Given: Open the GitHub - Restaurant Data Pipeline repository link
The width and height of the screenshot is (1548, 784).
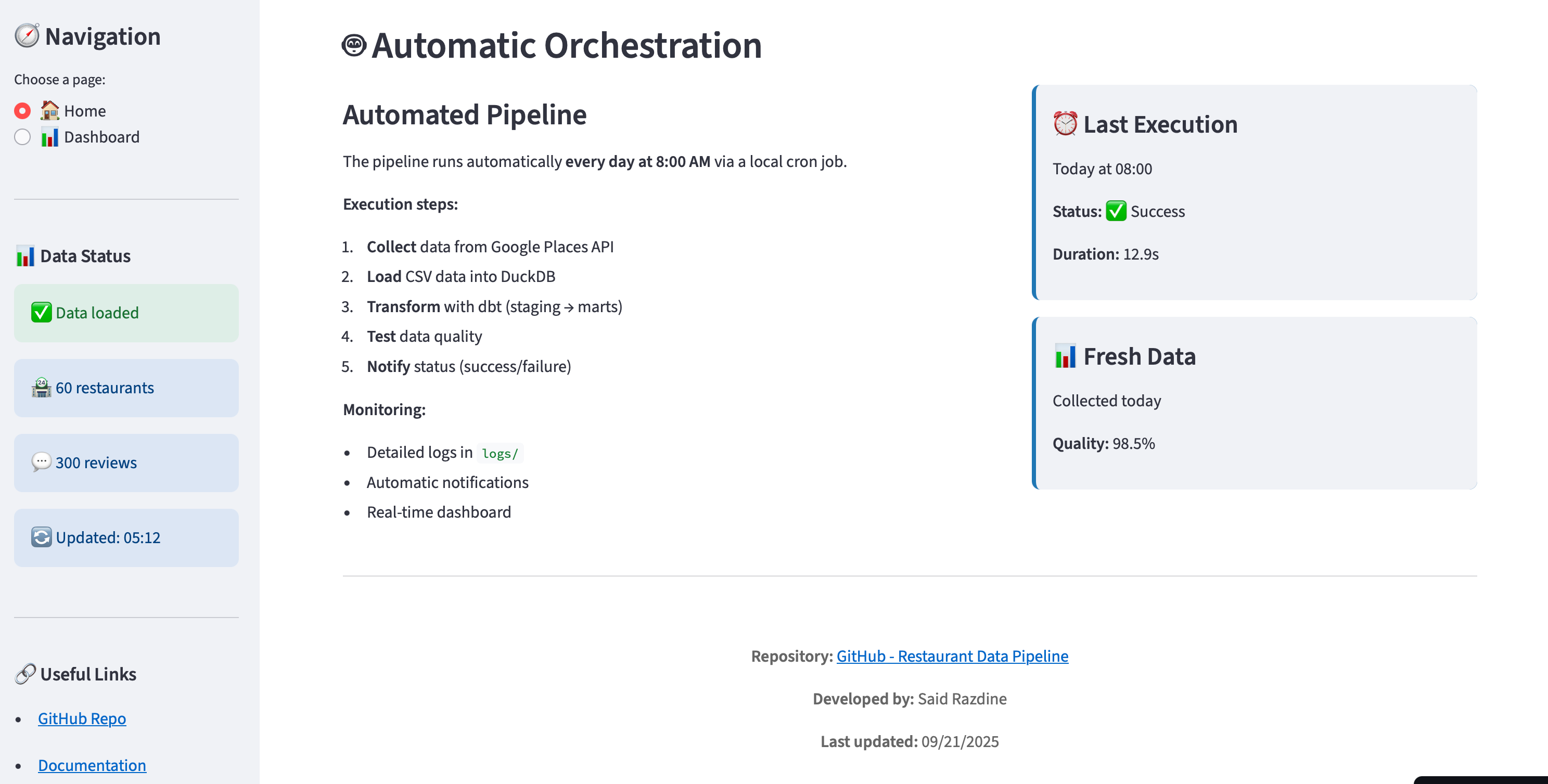Looking at the screenshot, I should pyautogui.click(x=953, y=656).
